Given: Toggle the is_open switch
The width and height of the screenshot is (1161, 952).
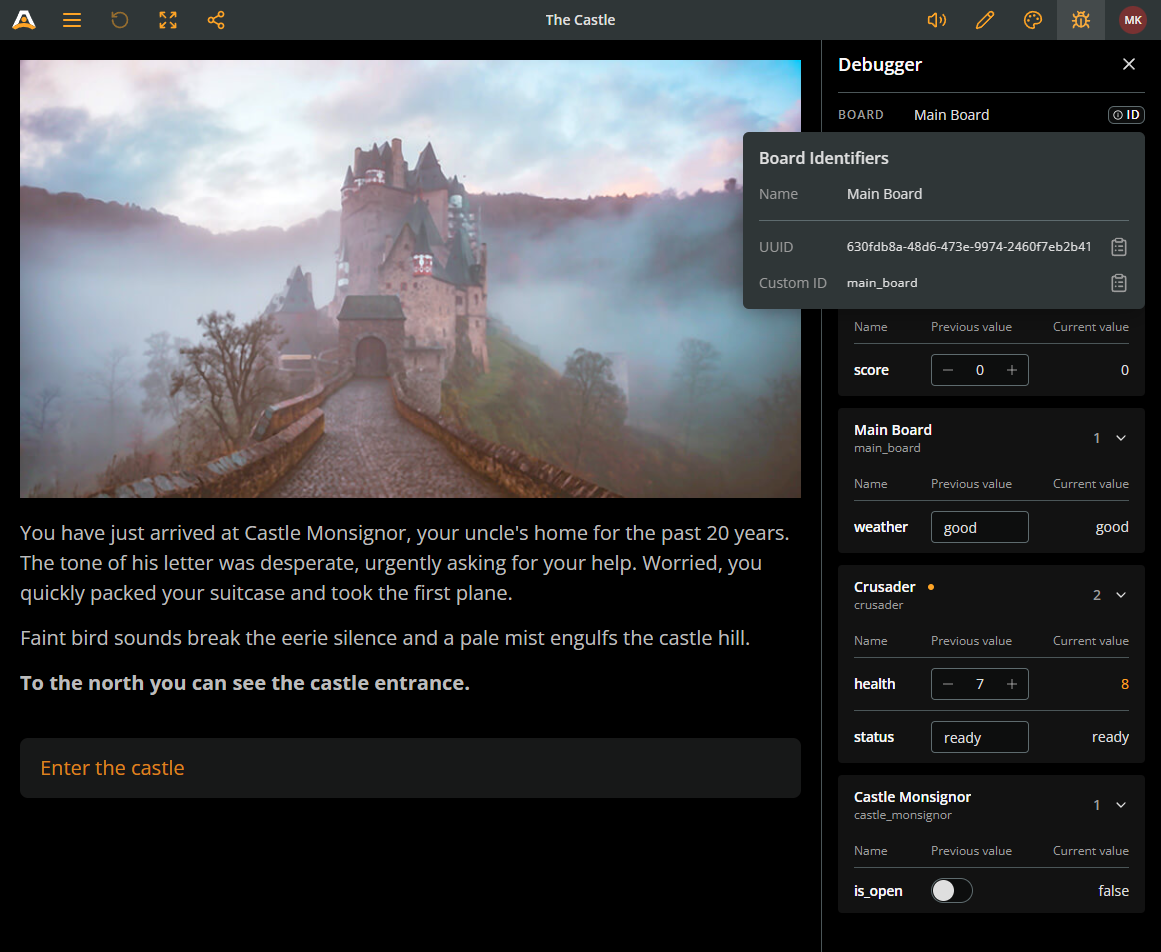Looking at the screenshot, I should [x=951, y=891].
